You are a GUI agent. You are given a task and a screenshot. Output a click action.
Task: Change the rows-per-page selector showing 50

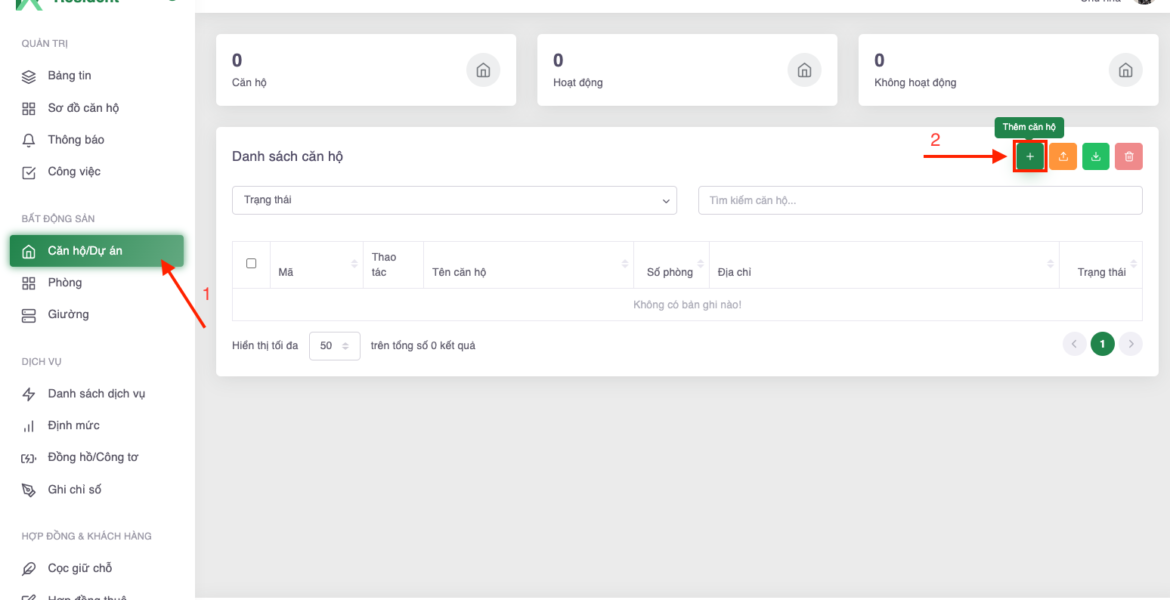[x=334, y=346]
